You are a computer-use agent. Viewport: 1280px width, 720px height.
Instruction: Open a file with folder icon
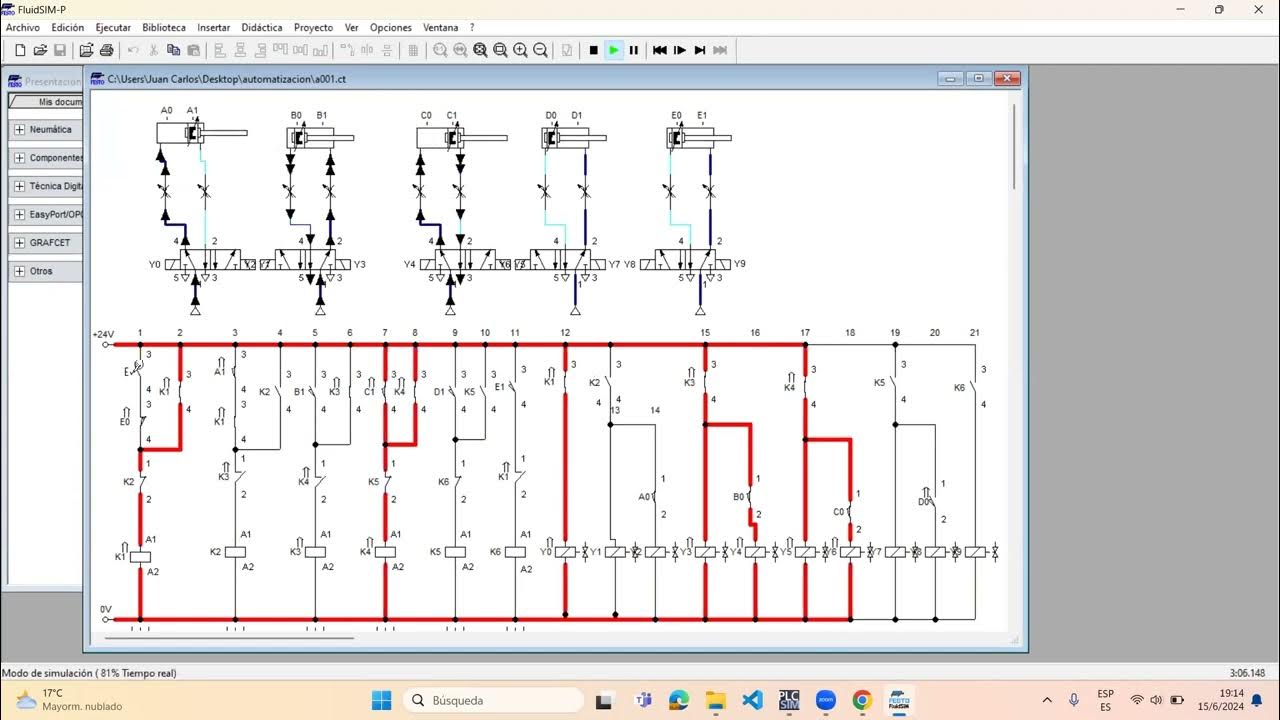tap(40, 50)
